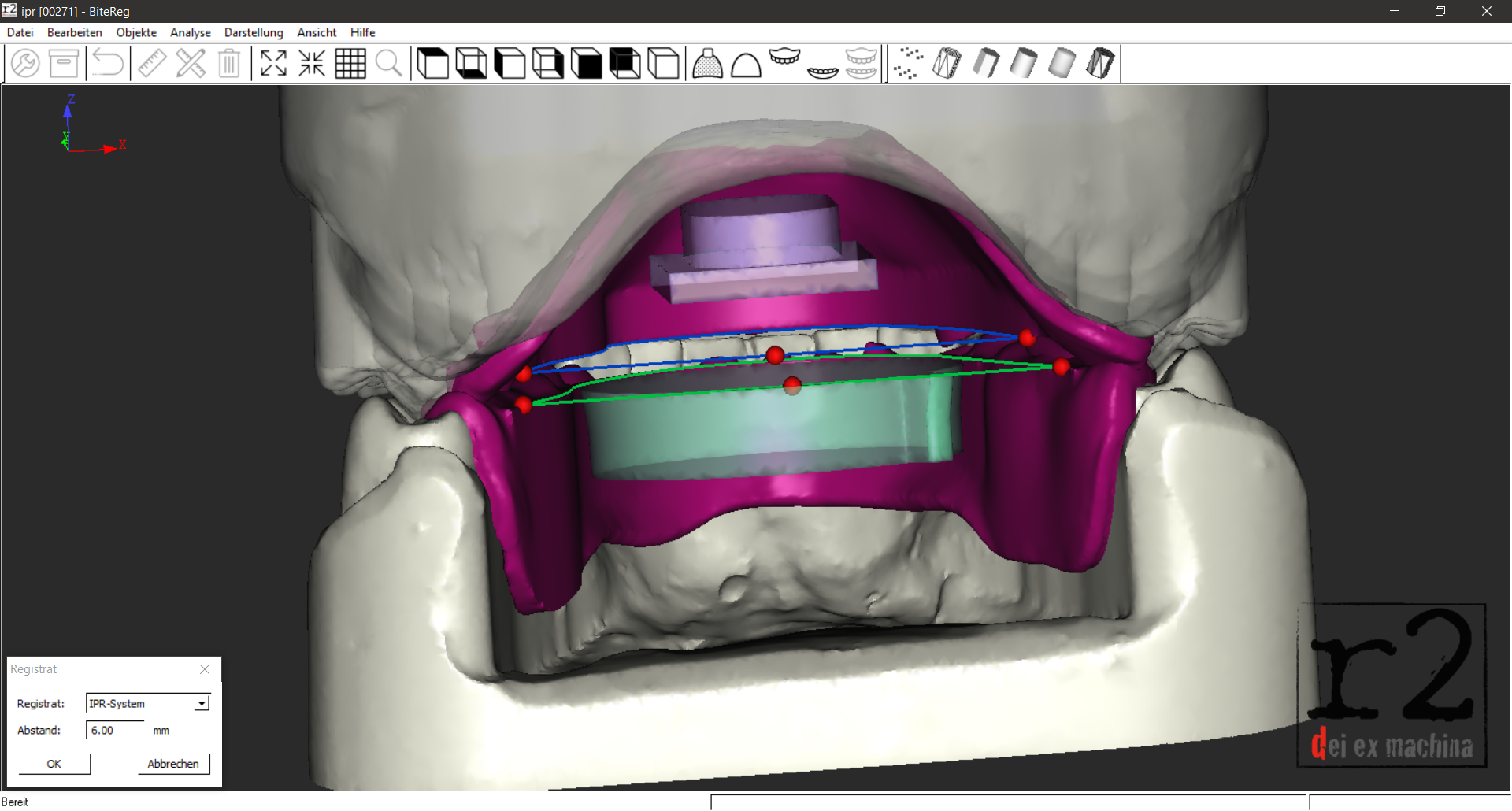
Task: Open the Registrat IPR-System dropdown
Action: (x=147, y=703)
